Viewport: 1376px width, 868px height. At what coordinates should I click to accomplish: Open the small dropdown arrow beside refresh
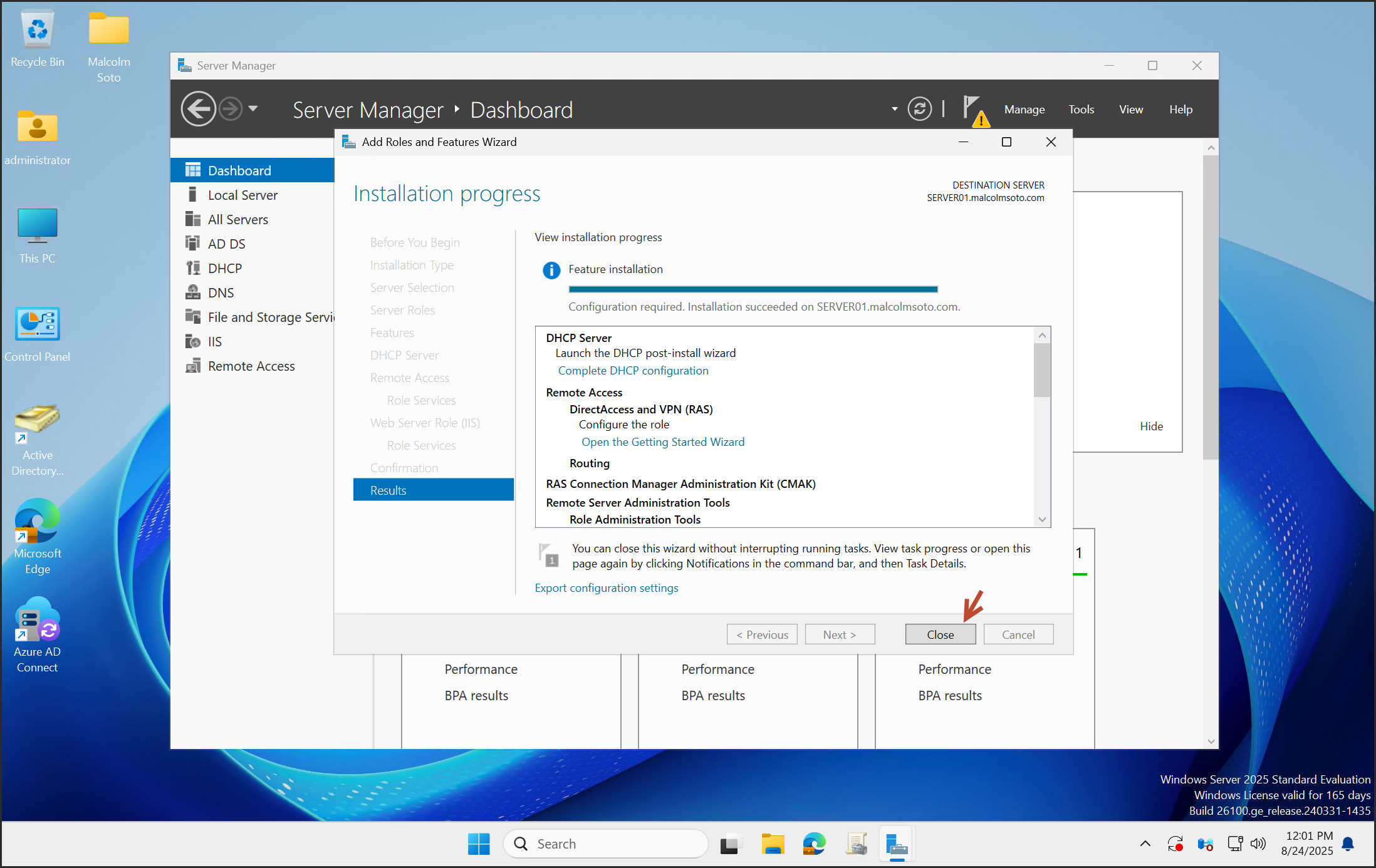point(894,110)
